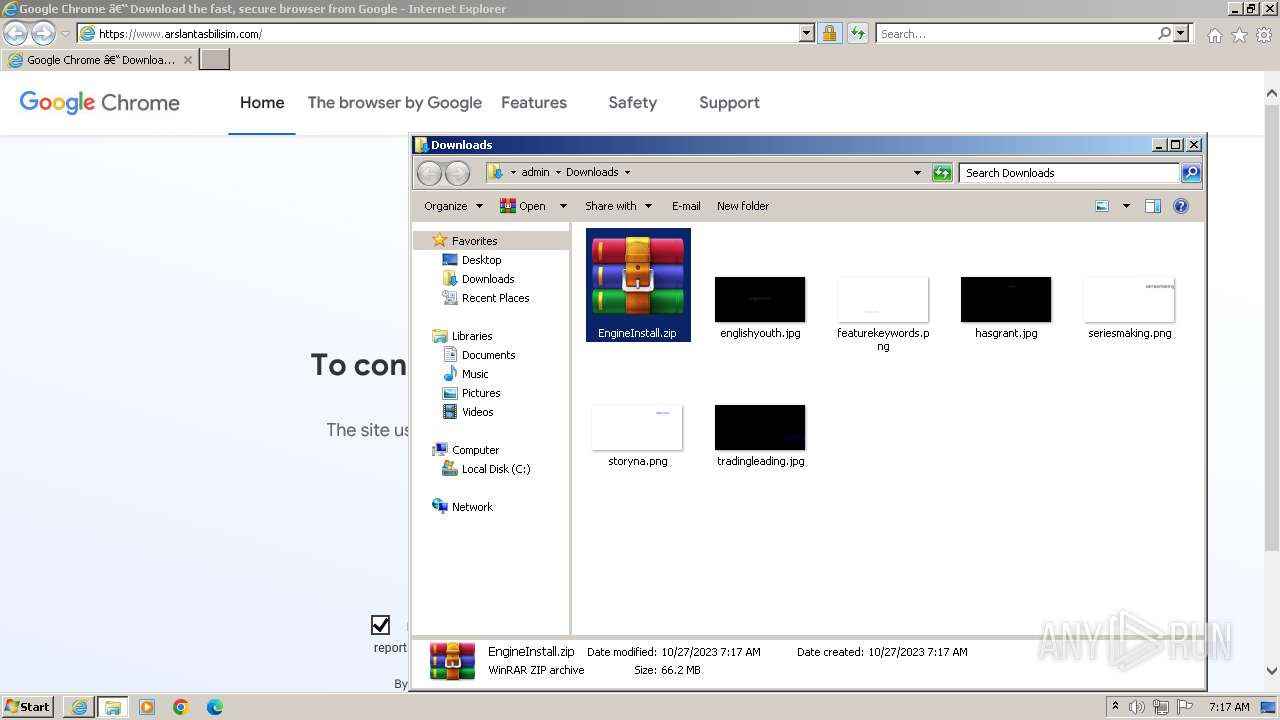
Task: Click in the Search Downloads field
Action: point(1069,173)
